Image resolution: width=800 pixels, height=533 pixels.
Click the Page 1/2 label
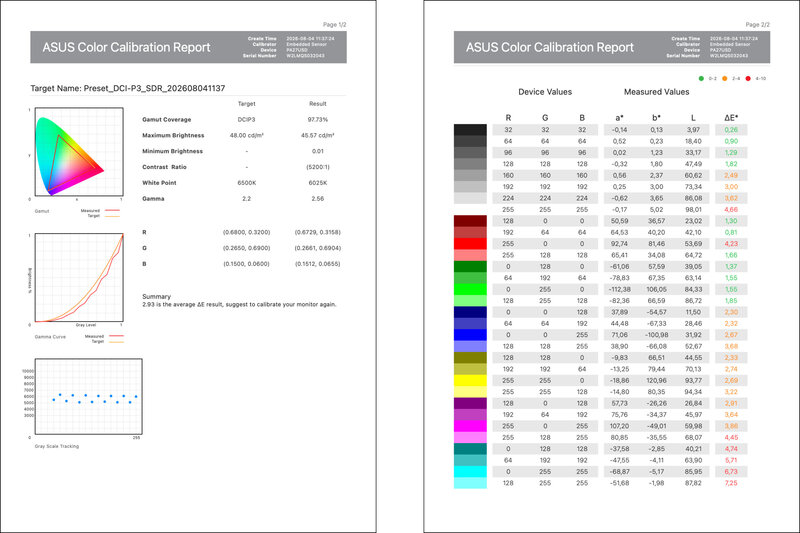(335, 24)
